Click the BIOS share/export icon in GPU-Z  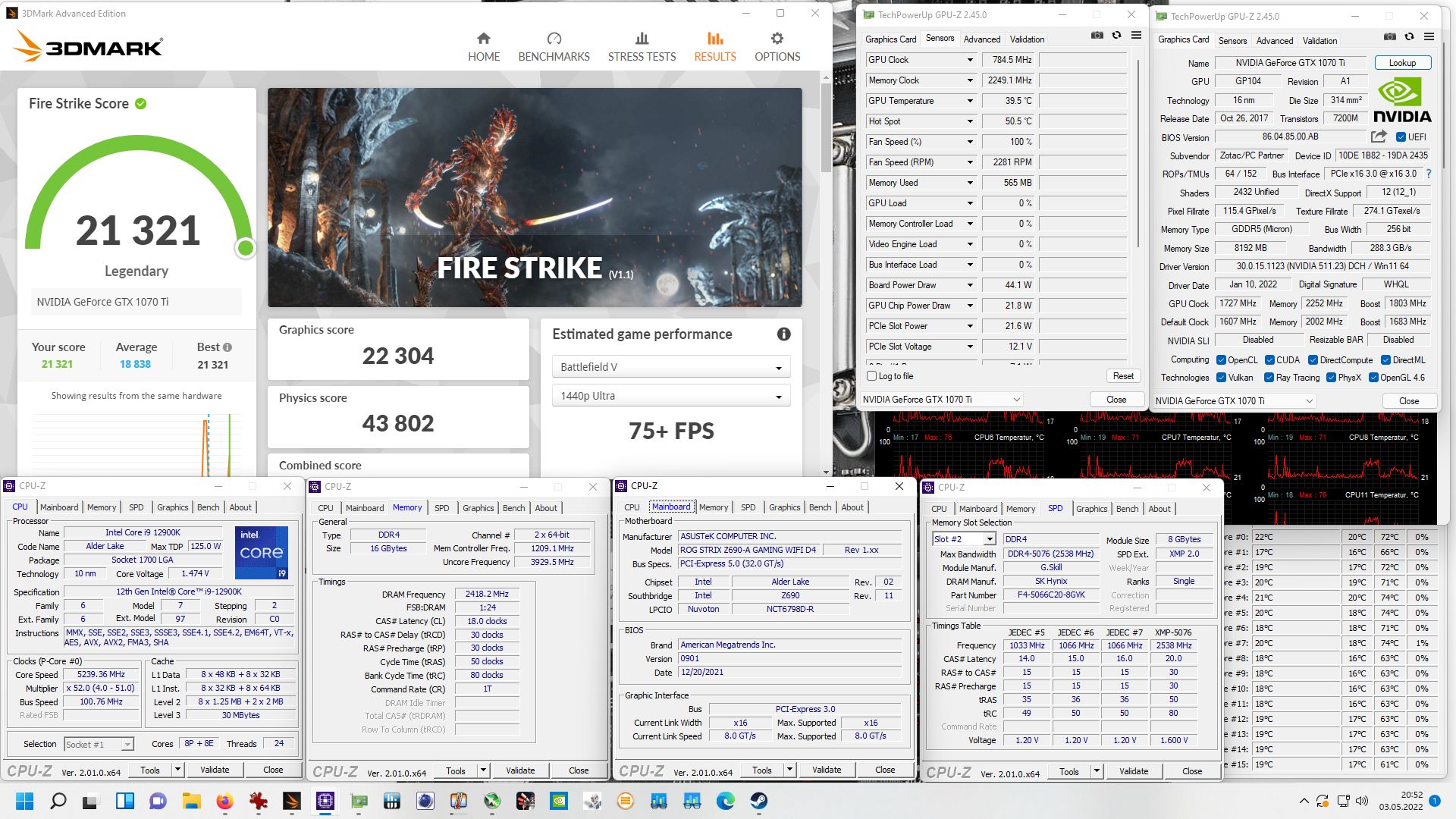pyautogui.click(x=1379, y=136)
